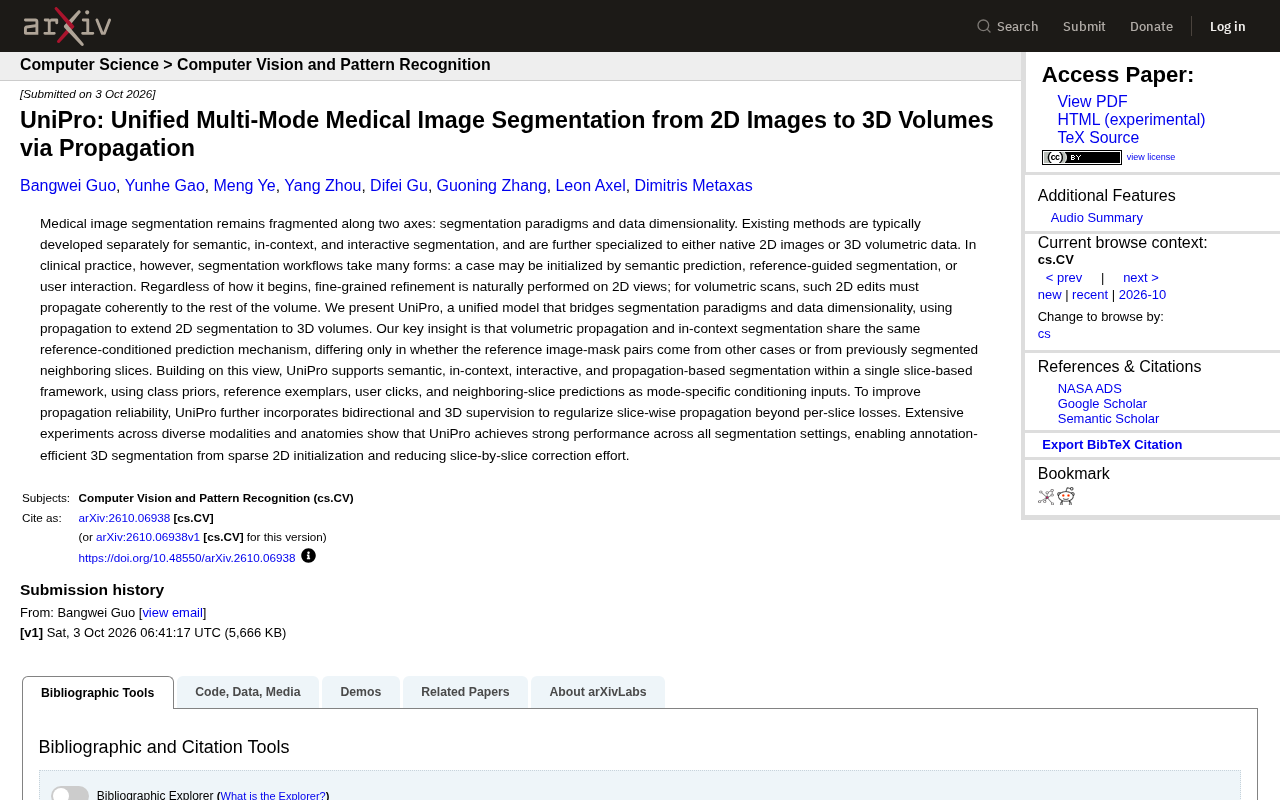
Task: Click Donate in the header
Action: (x=1151, y=26)
